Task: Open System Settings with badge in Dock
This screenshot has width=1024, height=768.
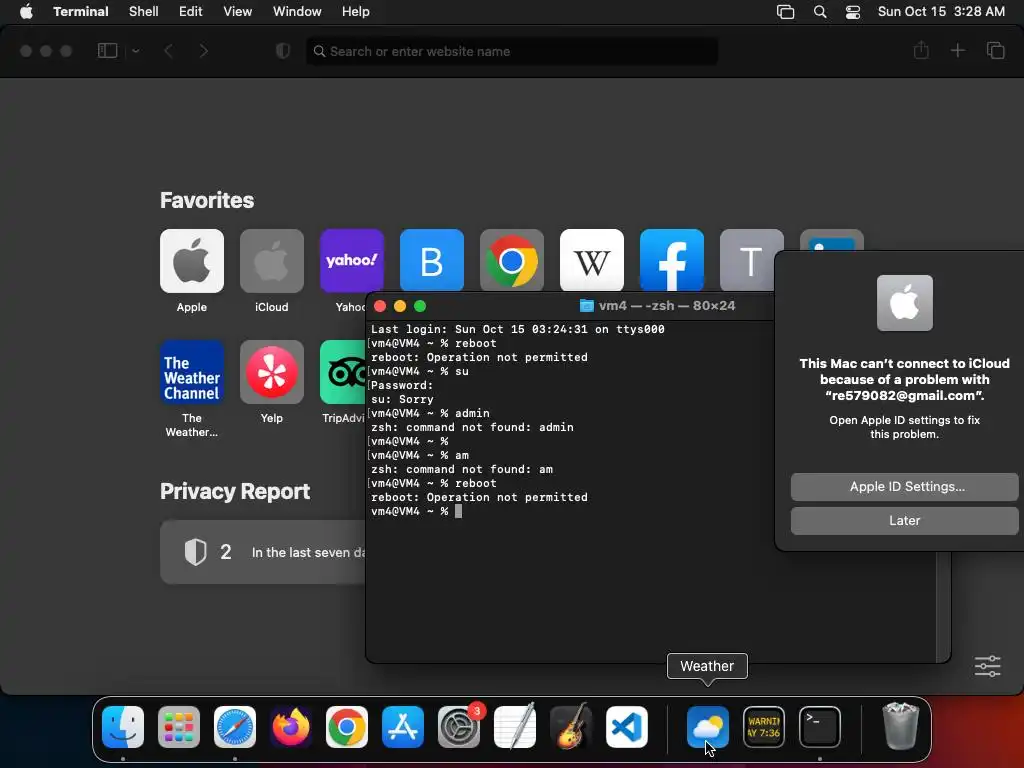Action: [x=459, y=727]
